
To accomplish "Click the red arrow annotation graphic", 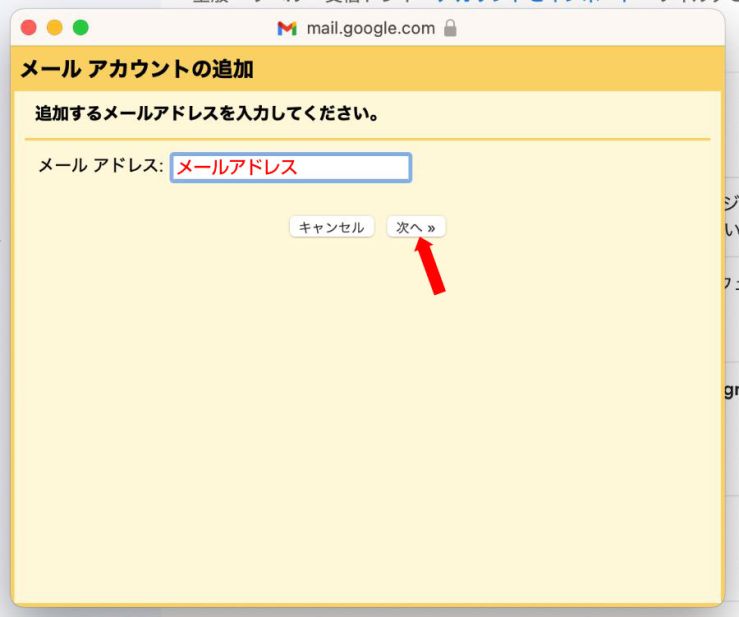I will pos(429,267).
